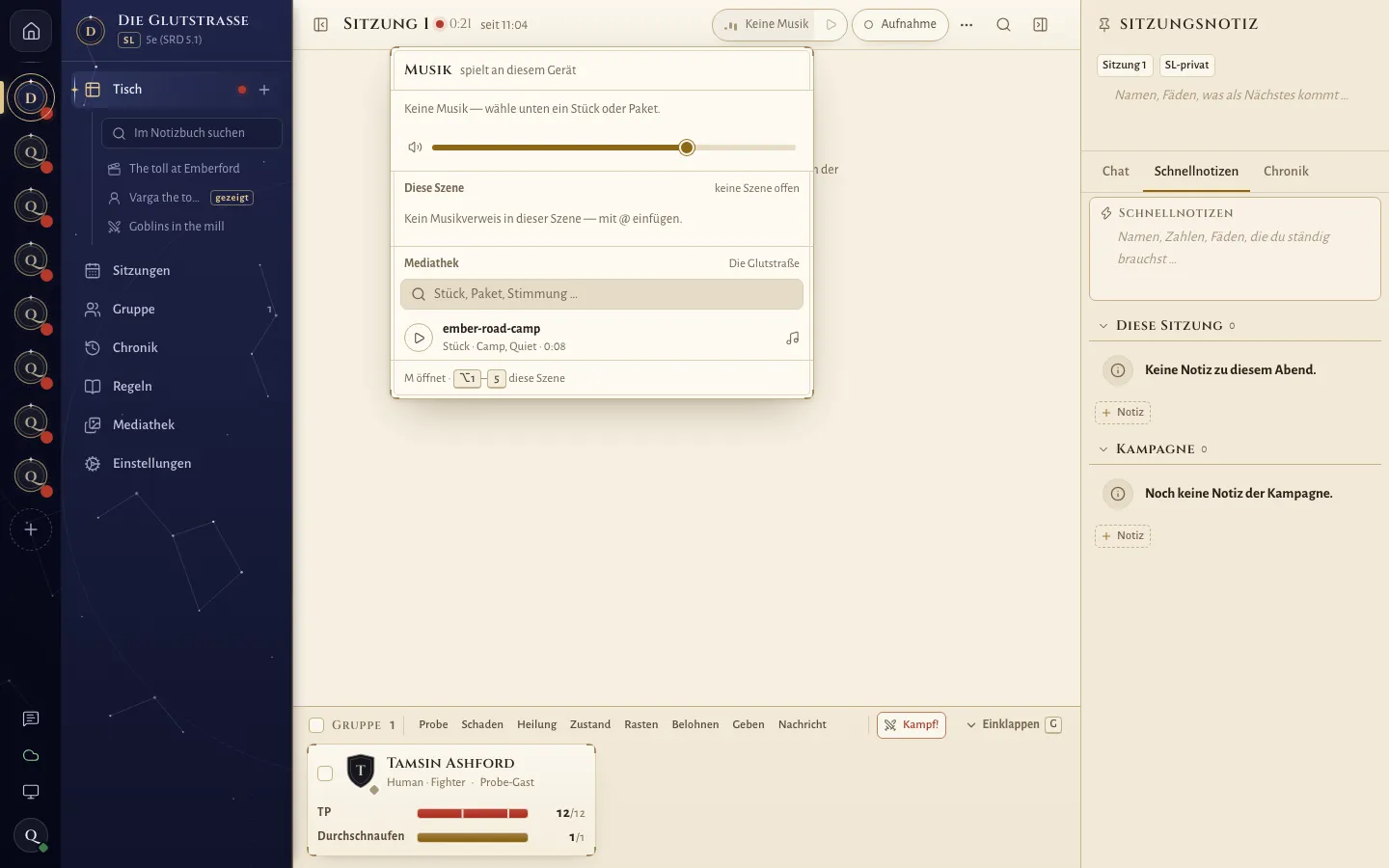Image resolution: width=1389 pixels, height=868 pixels.
Task: Collapse the Diese Sitzung section
Action: pos(1103,326)
